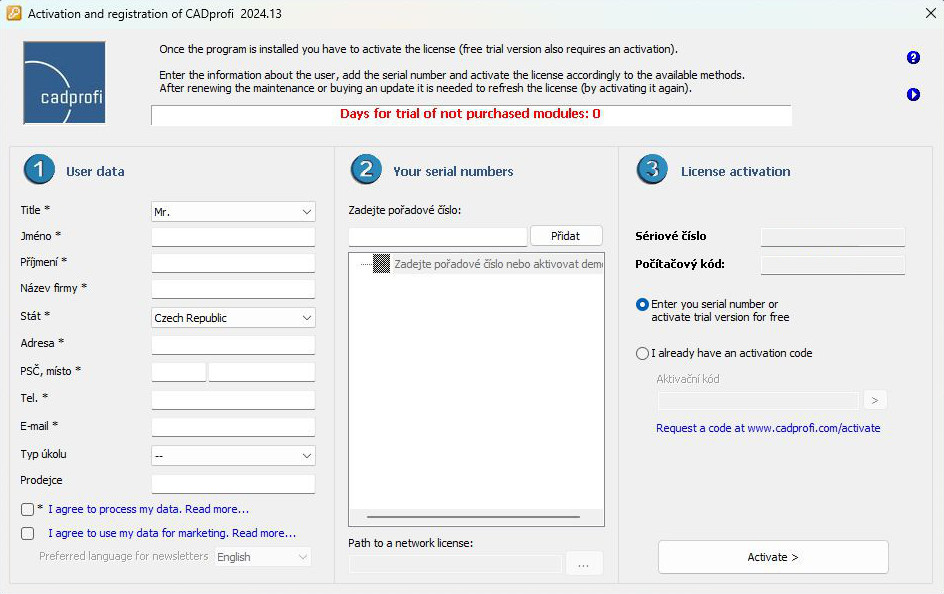
Task: Open Request a code at cadprofi.com/activate link
Action: tap(768, 428)
